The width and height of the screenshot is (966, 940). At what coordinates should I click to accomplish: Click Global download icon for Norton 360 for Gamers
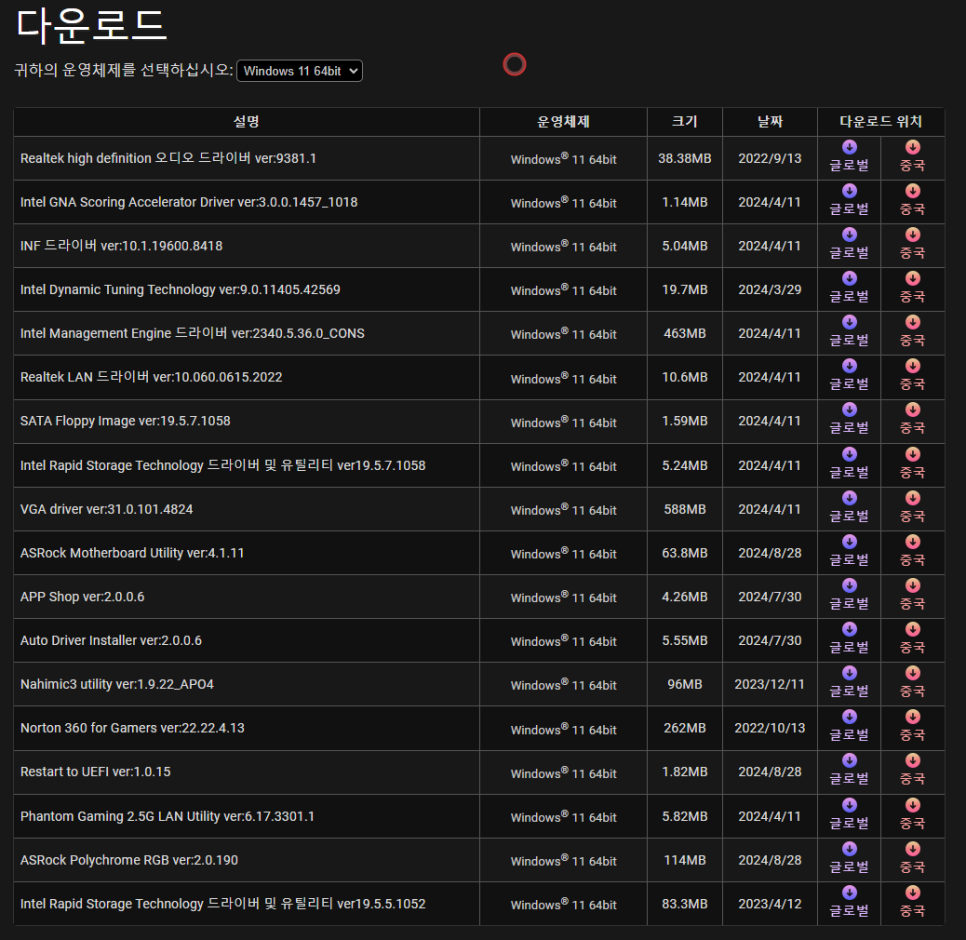pyautogui.click(x=850, y=716)
